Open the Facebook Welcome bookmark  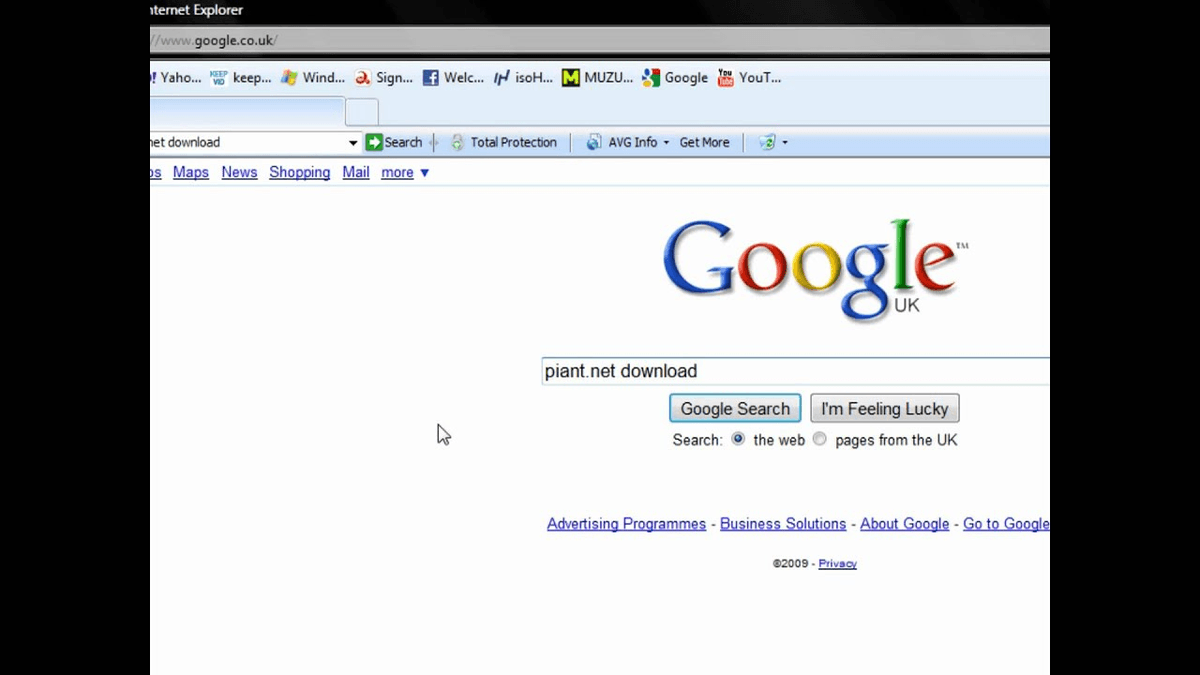click(452, 78)
